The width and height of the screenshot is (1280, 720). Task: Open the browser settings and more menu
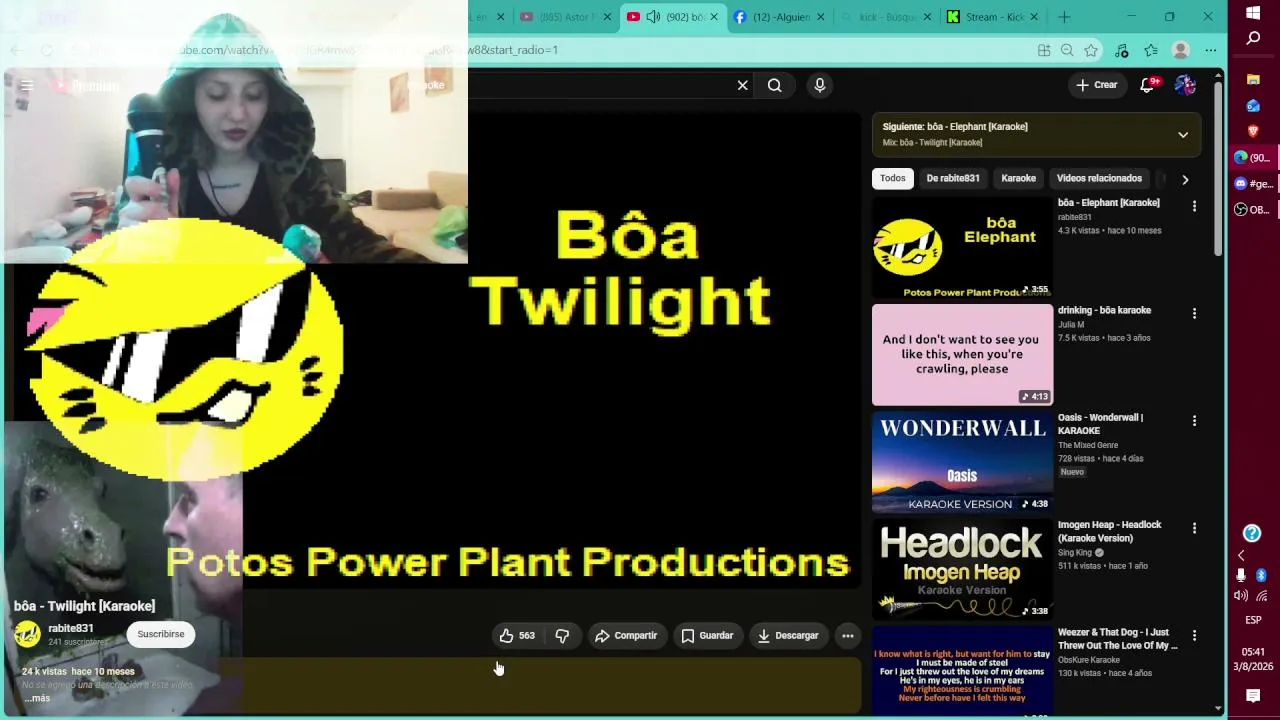pos(1211,51)
